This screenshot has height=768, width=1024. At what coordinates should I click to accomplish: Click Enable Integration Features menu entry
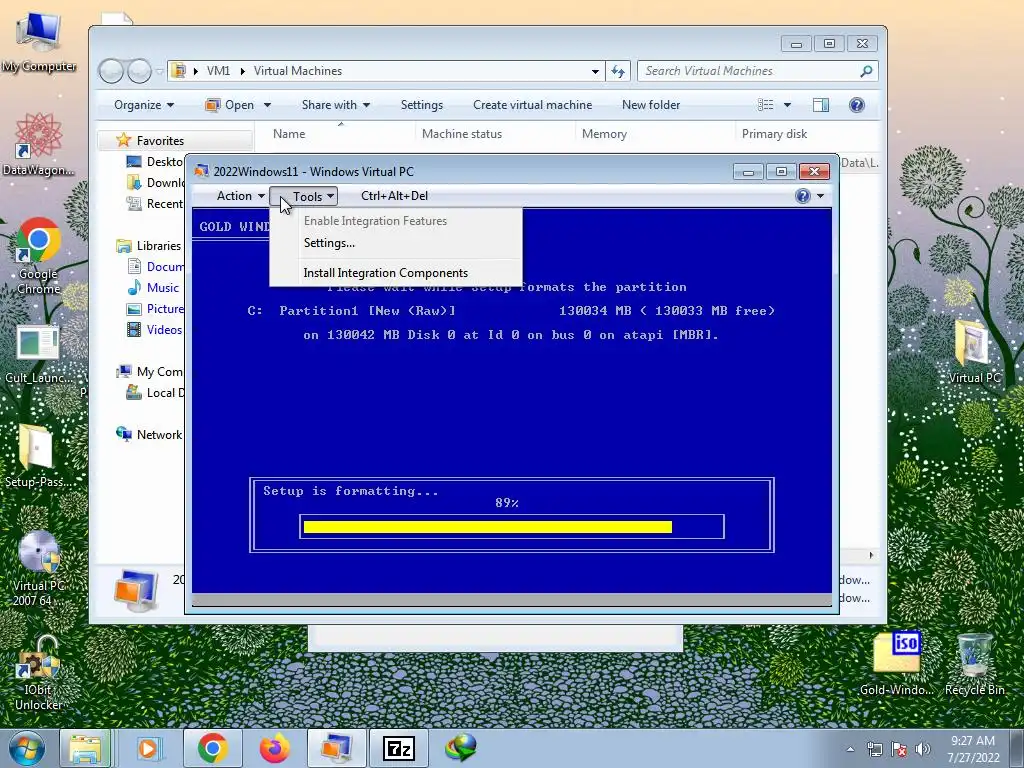pyautogui.click(x=375, y=221)
